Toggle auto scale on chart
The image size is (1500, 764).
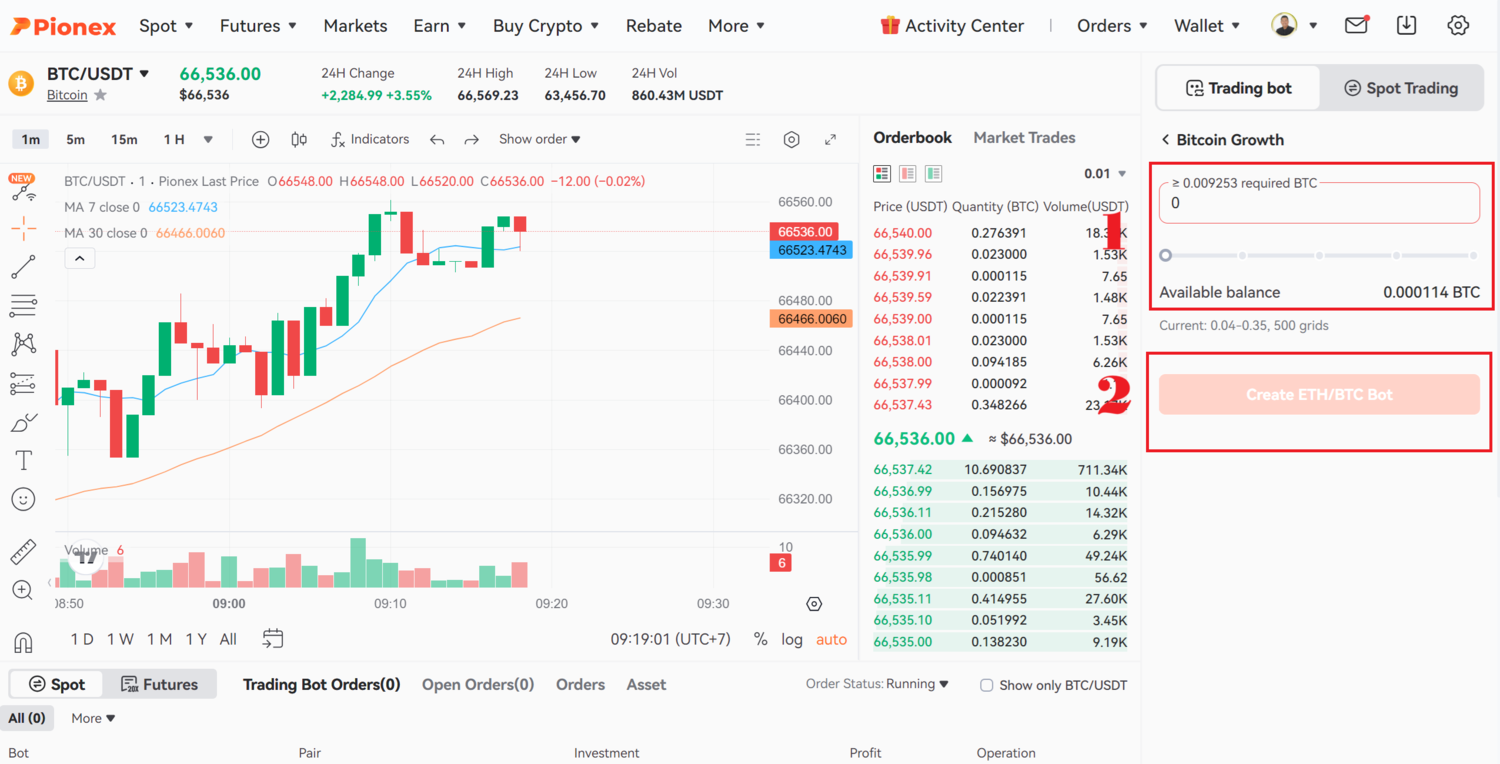point(831,639)
